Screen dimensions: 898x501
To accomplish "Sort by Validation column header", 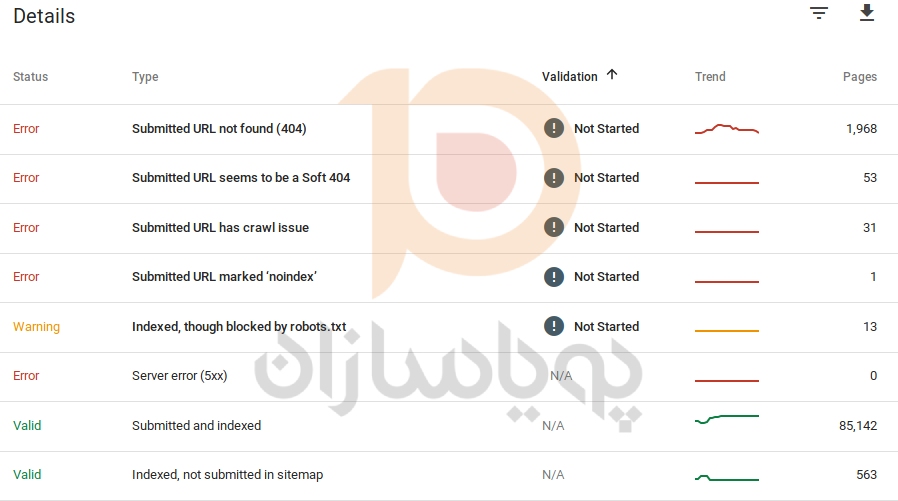I will 570,77.
